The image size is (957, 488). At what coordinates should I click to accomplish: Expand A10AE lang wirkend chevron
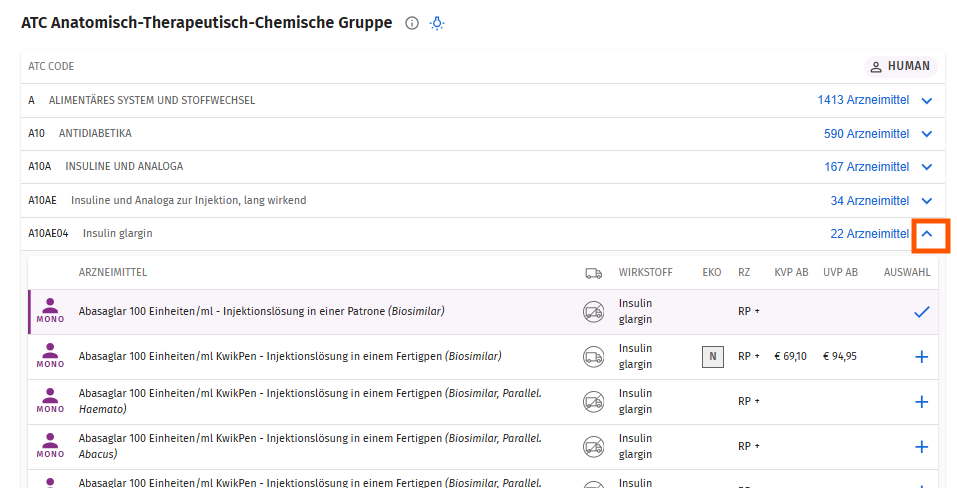coord(926,201)
